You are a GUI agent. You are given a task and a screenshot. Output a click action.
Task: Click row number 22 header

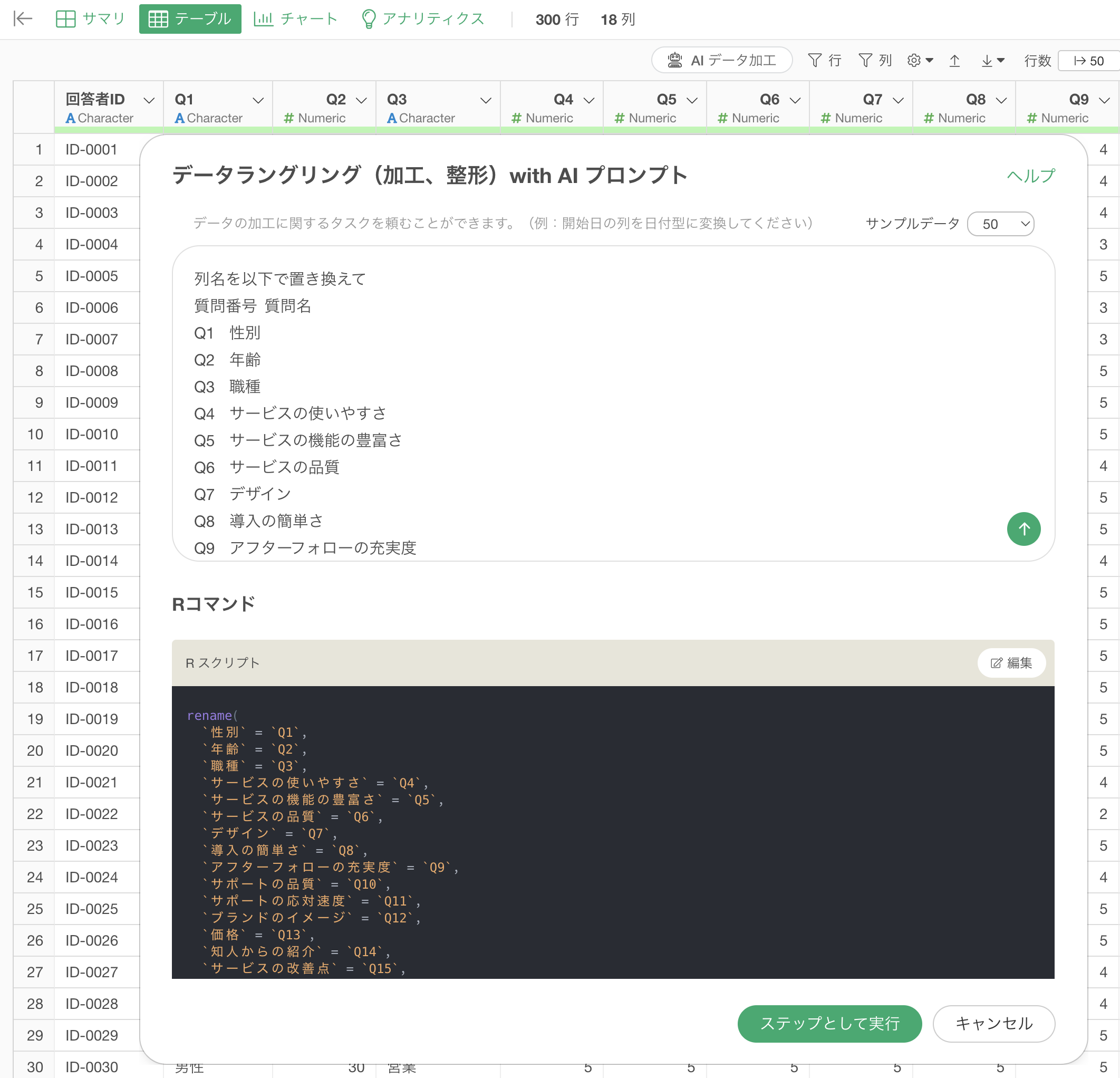34,814
